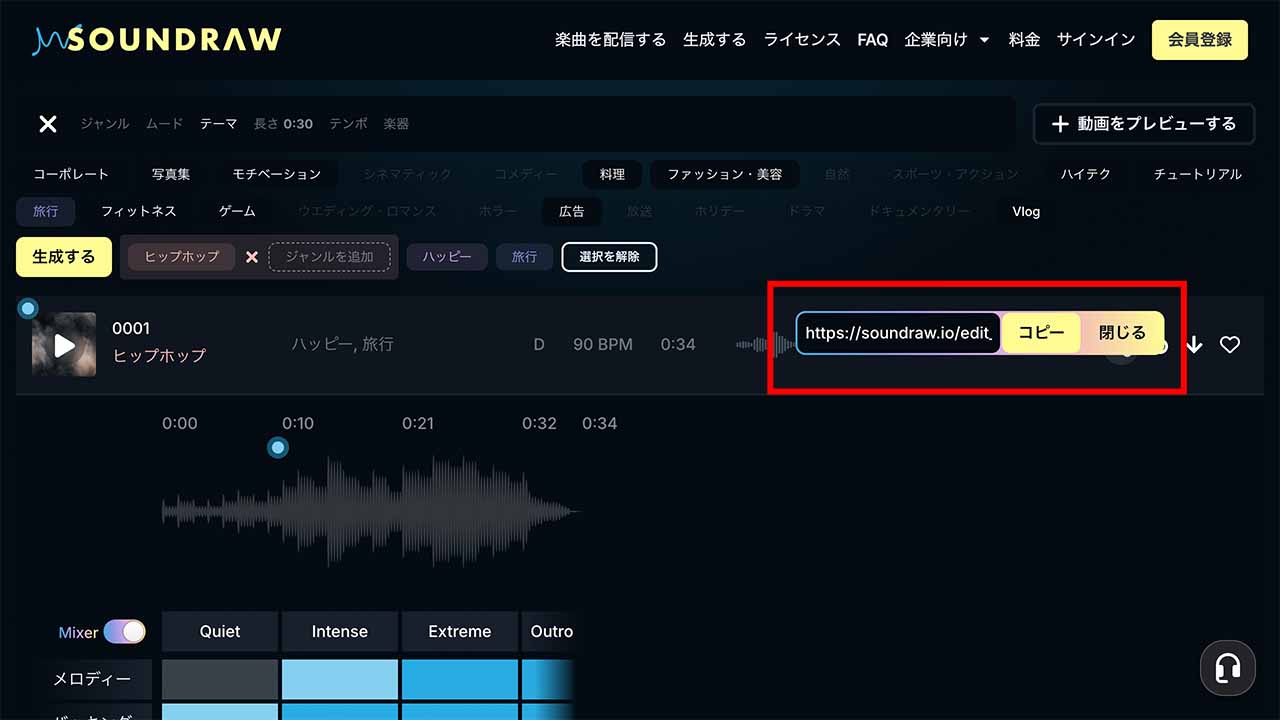Click the download arrow for the track
This screenshot has width=1280, height=720.
(x=1194, y=344)
